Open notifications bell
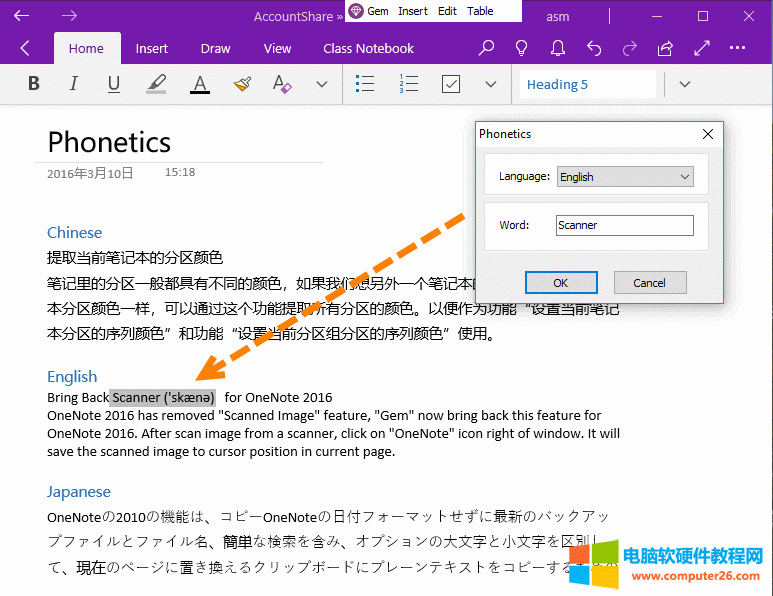This screenshot has height=596, width=773. tap(558, 48)
